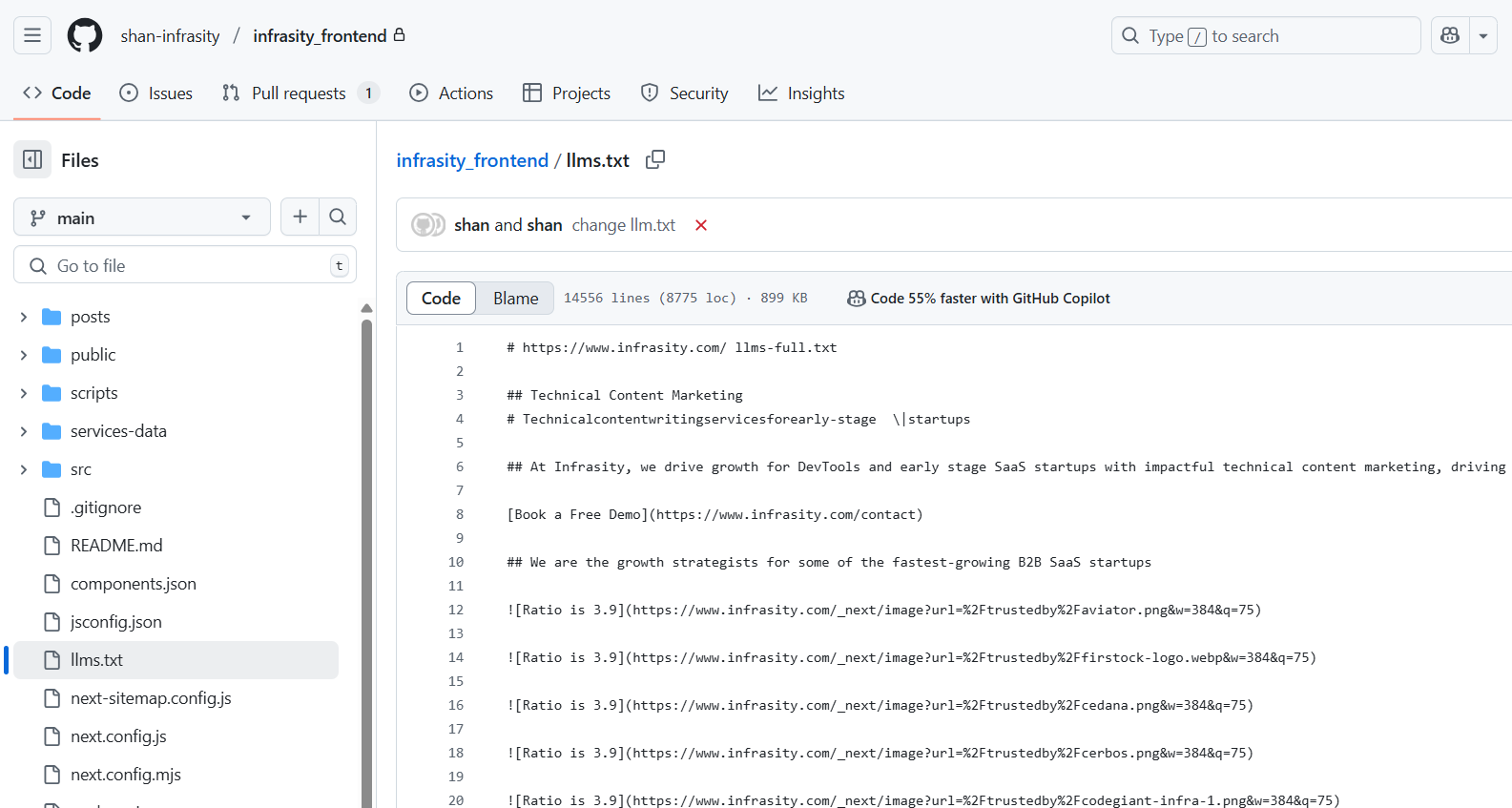
Task: Expand the services-data folder chevron
Action: click(x=24, y=431)
